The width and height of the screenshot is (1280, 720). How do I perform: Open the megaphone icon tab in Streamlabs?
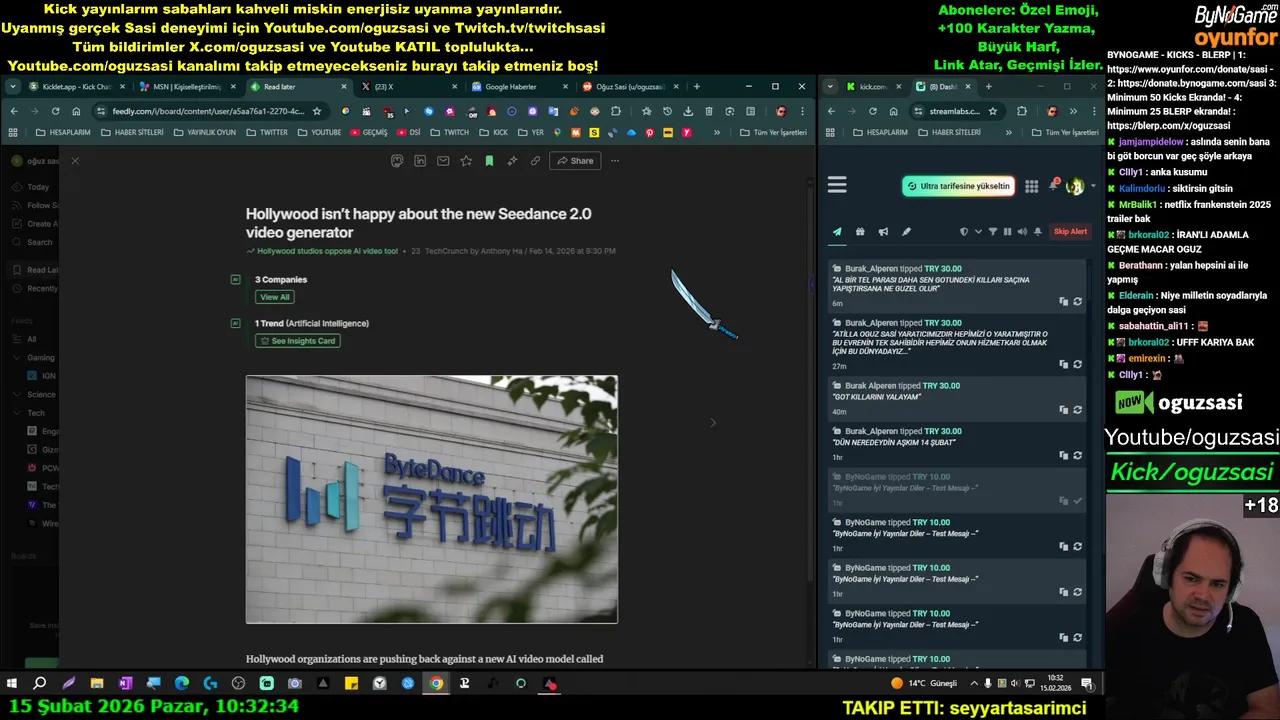(883, 232)
